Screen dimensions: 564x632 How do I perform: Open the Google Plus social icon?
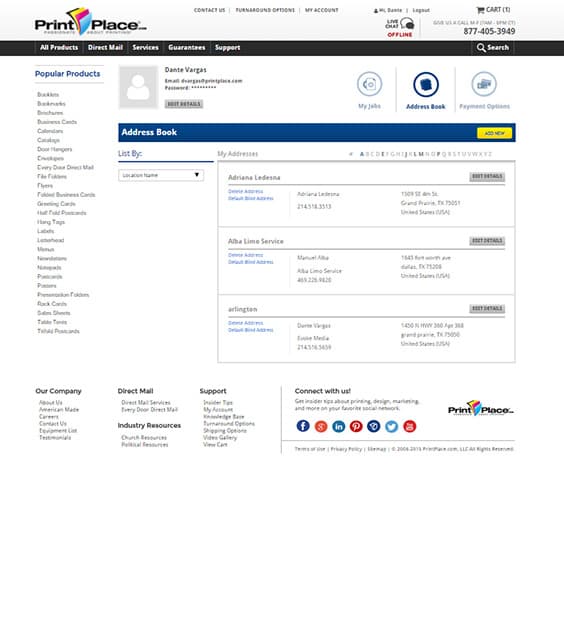tap(321, 426)
